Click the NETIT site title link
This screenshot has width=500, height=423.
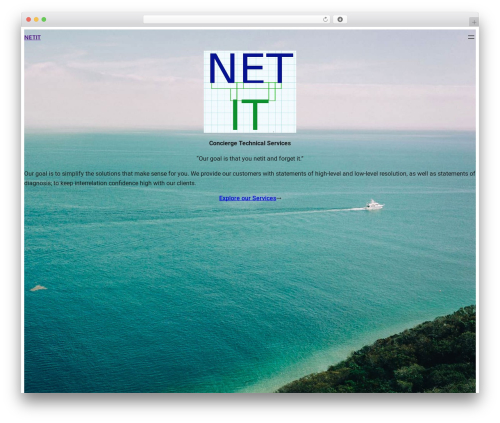[32, 37]
